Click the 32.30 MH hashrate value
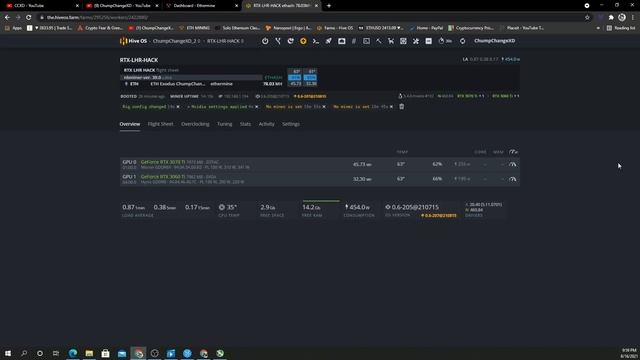Viewport: 640px width, 360px height. [x=362, y=179]
